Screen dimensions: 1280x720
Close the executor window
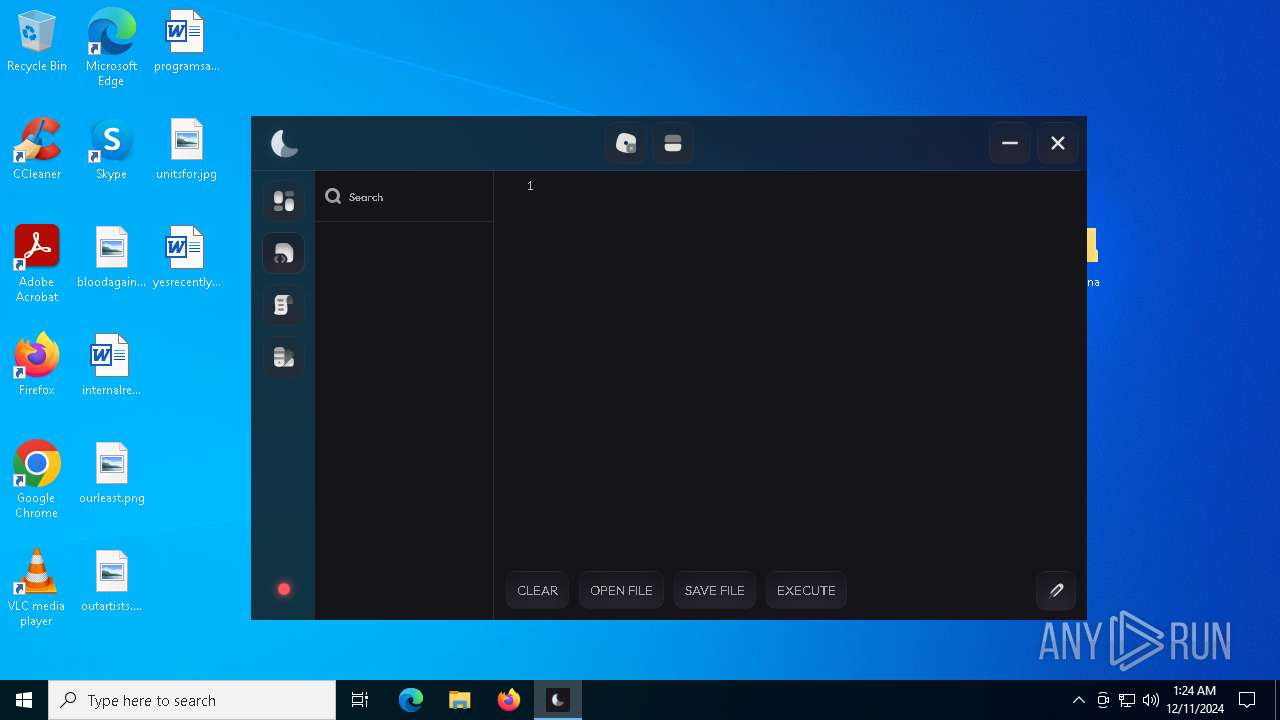(1058, 144)
